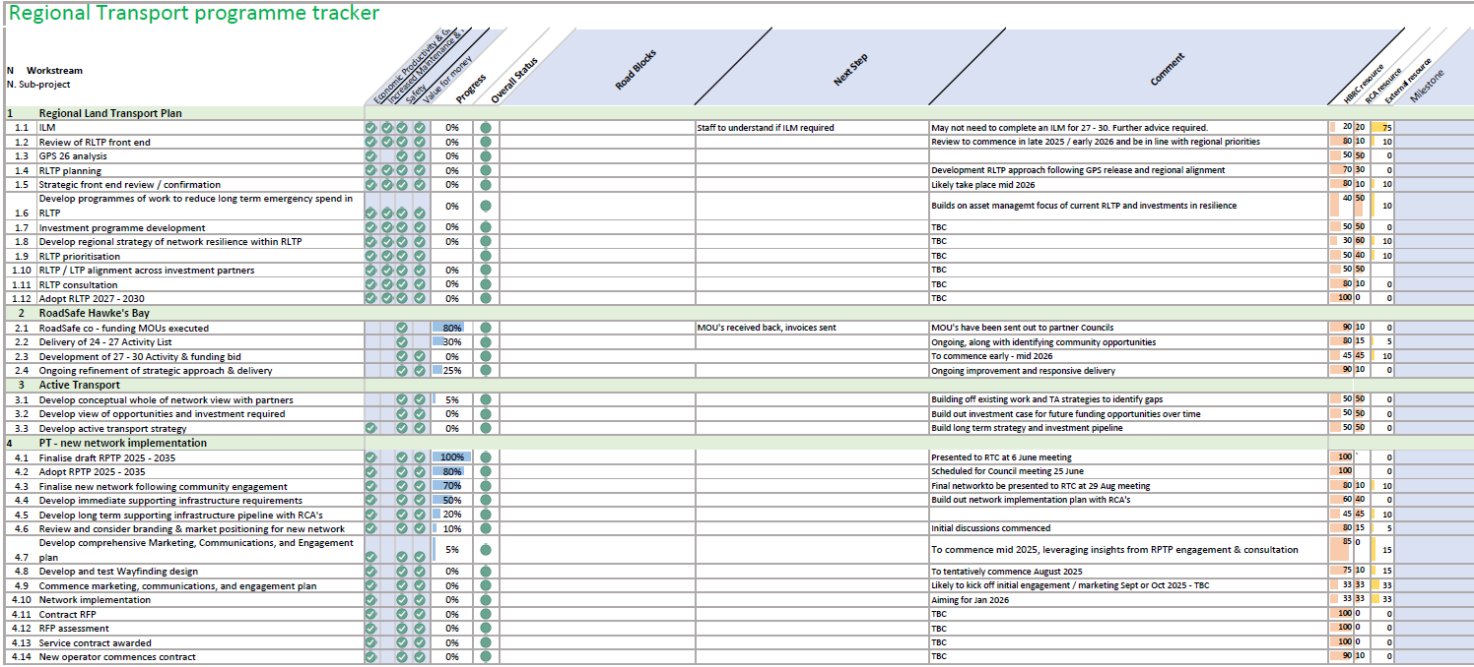The width and height of the screenshot is (1474, 667).
Task: Select 'Ongoing improvement and responsive delivery' comment
Action: coord(1022,371)
